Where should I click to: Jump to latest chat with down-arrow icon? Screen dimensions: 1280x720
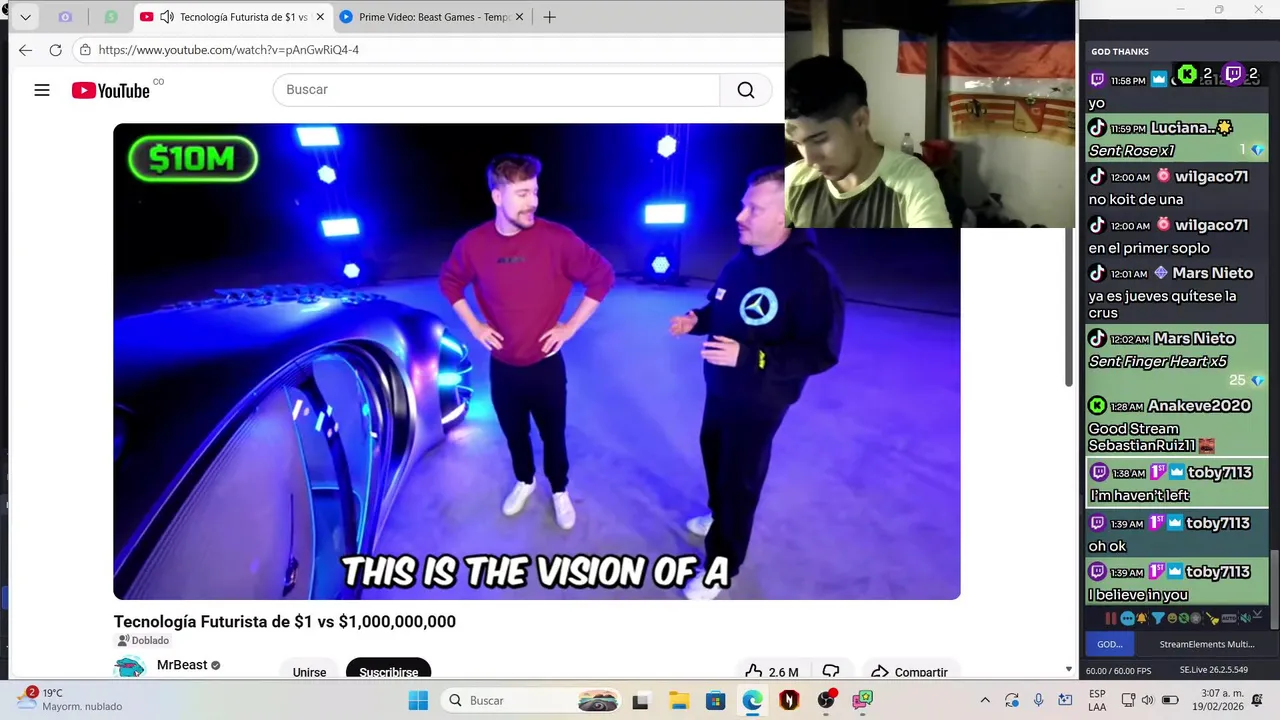[1258, 614]
